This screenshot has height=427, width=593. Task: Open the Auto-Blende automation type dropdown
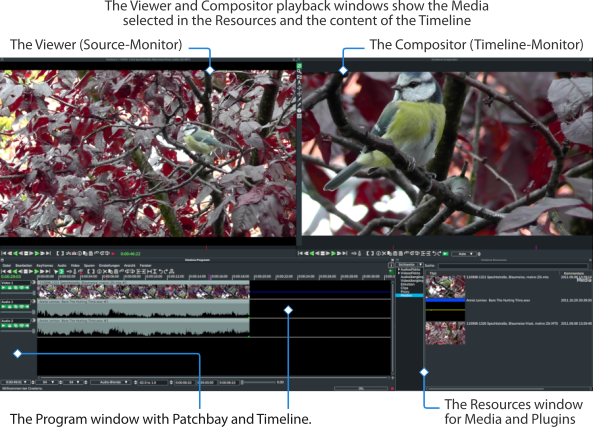coord(110,382)
